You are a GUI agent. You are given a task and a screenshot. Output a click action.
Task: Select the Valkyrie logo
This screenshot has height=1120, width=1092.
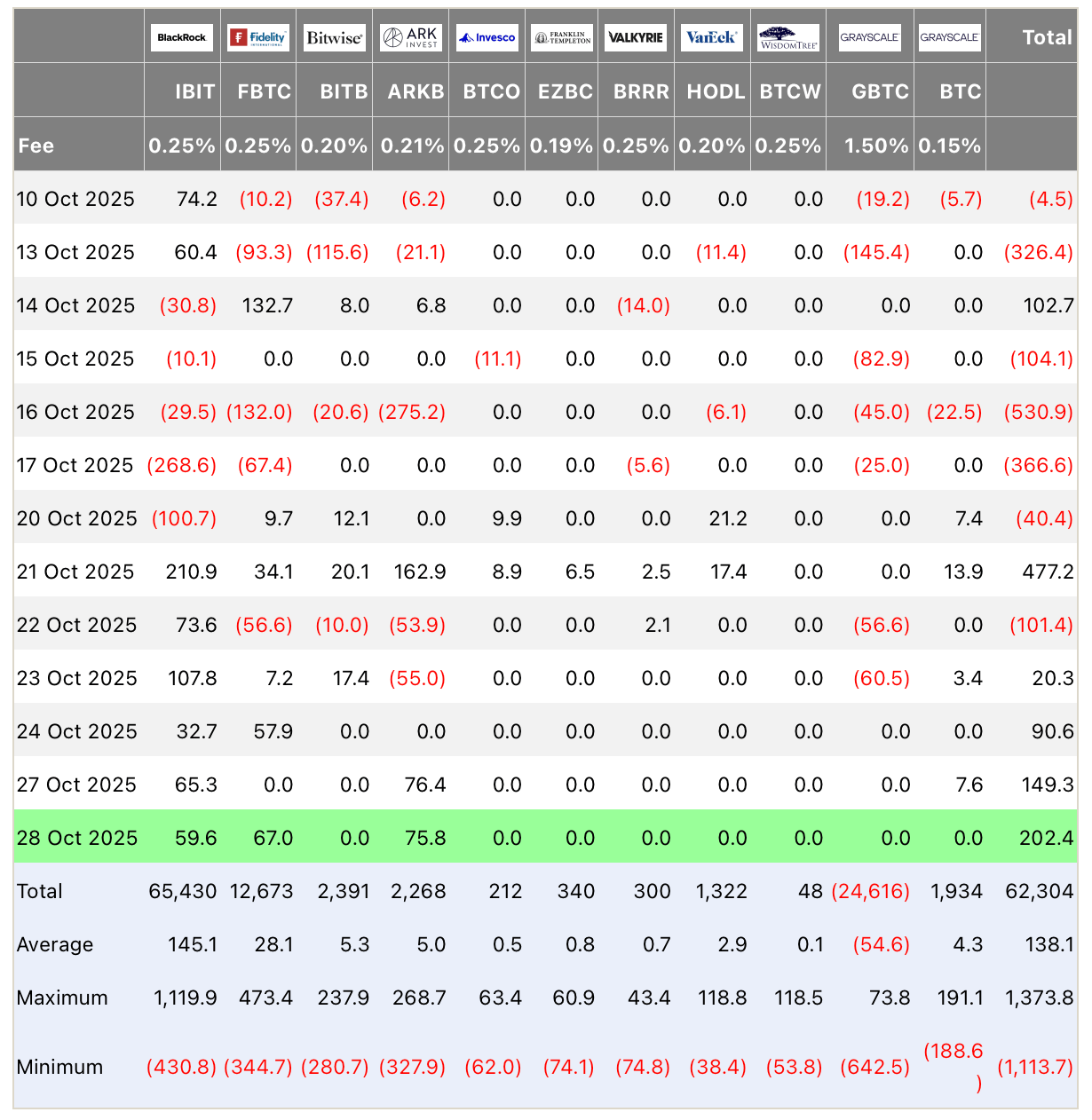click(x=636, y=37)
